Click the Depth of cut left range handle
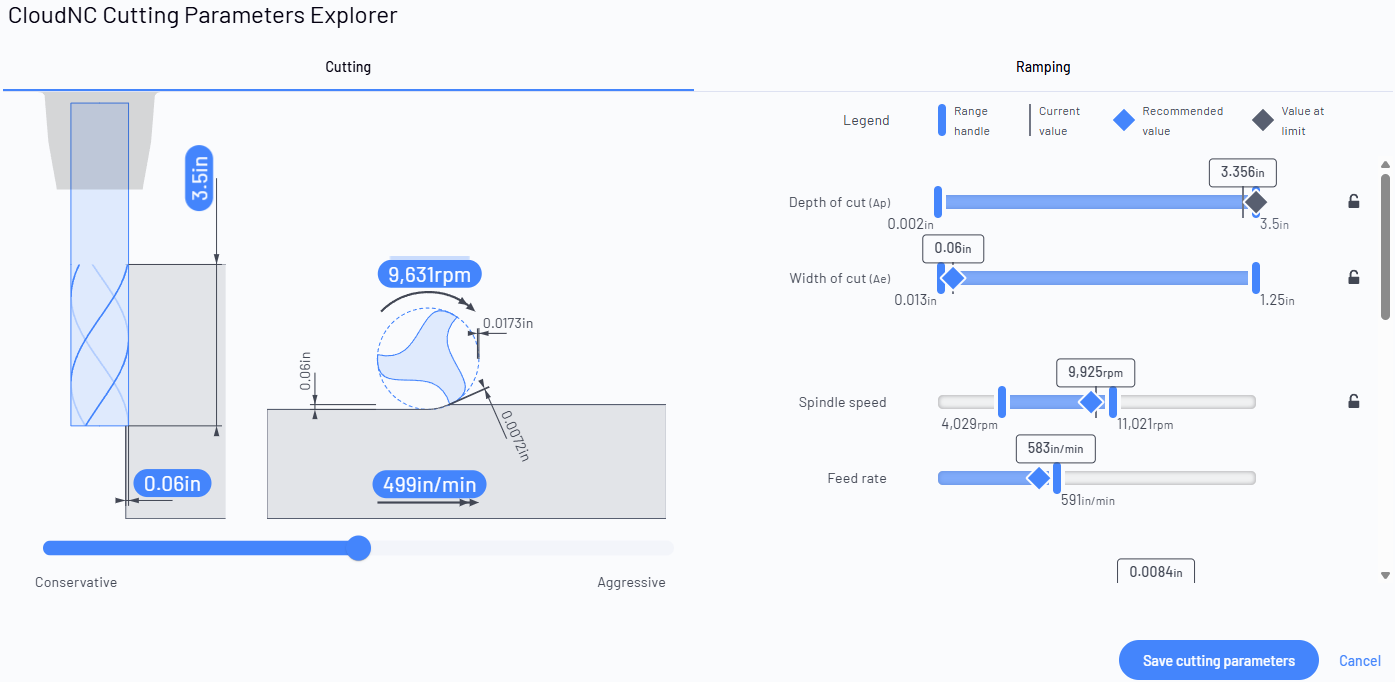The width and height of the screenshot is (1395, 682). click(x=938, y=202)
